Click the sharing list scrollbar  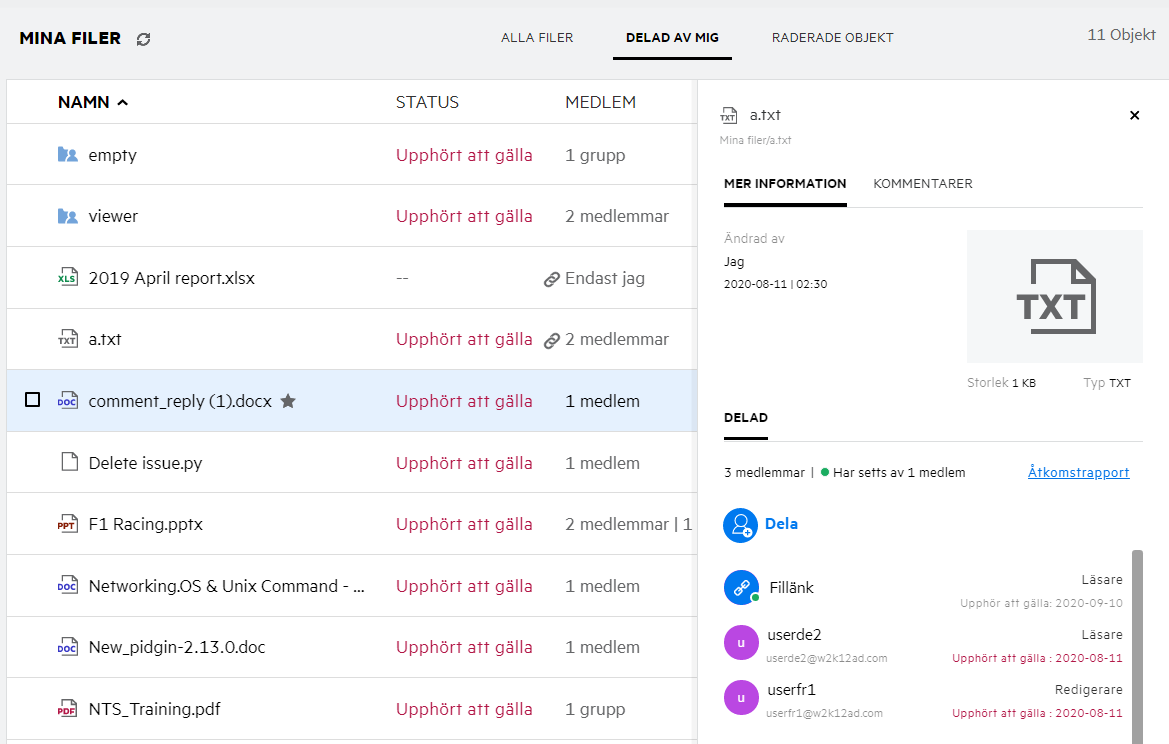click(x=1137, y=640)
